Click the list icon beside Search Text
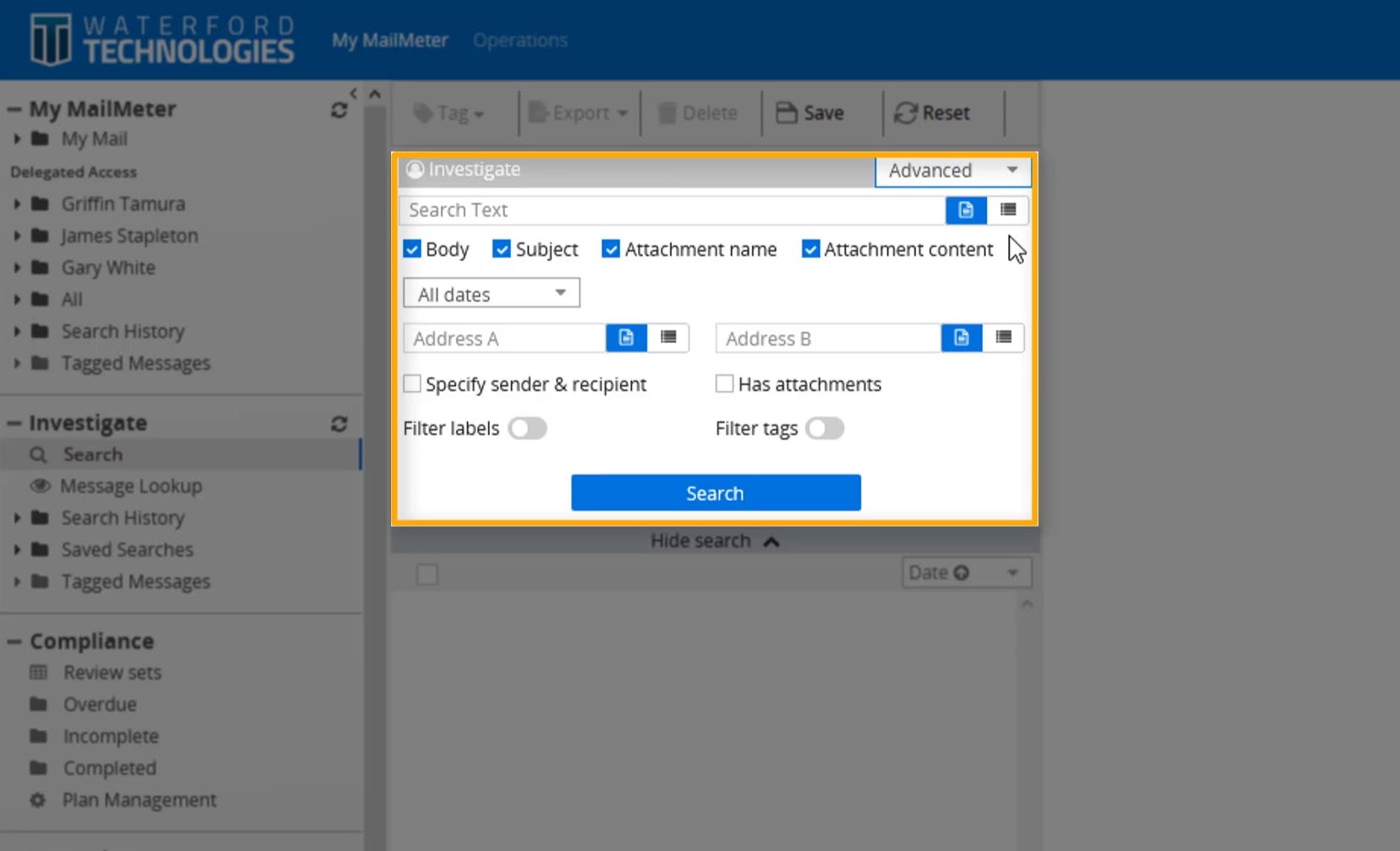This screenshot has height=851, width=1400. click(1008, 210)
